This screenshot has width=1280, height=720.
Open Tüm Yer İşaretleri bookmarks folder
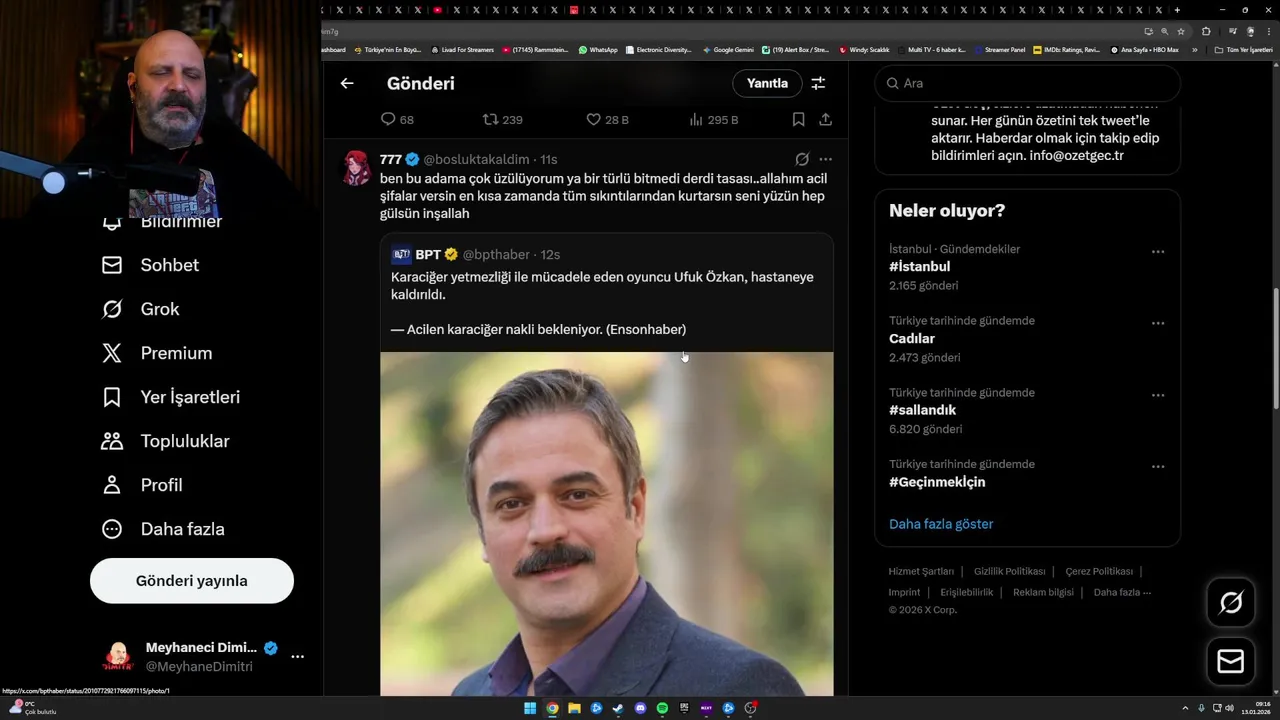(1243, 49)
